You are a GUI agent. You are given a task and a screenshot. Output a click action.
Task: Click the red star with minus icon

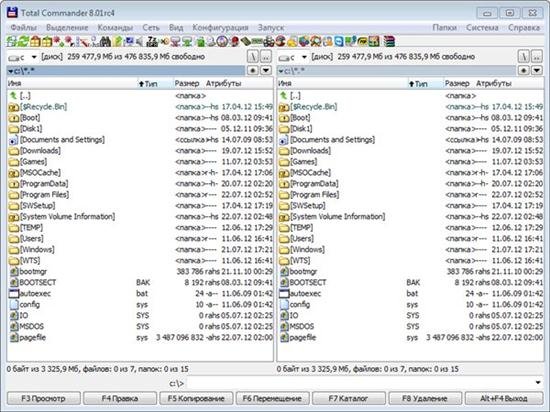point(70,41)
